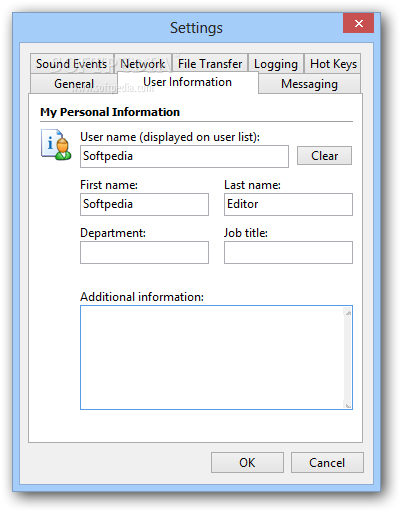Screen dimensions: 401x512
Task: Click the Settings title bar text
Action: pyautogui.click(x=196, y=28)
